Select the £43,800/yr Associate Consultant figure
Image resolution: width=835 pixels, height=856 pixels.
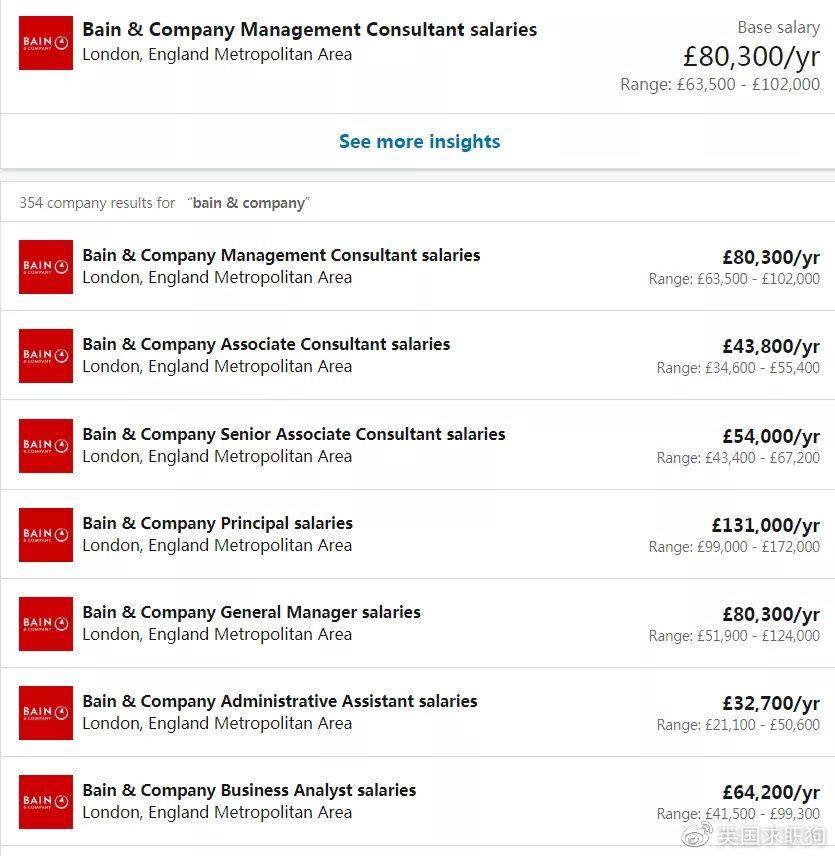pos(771,346)
